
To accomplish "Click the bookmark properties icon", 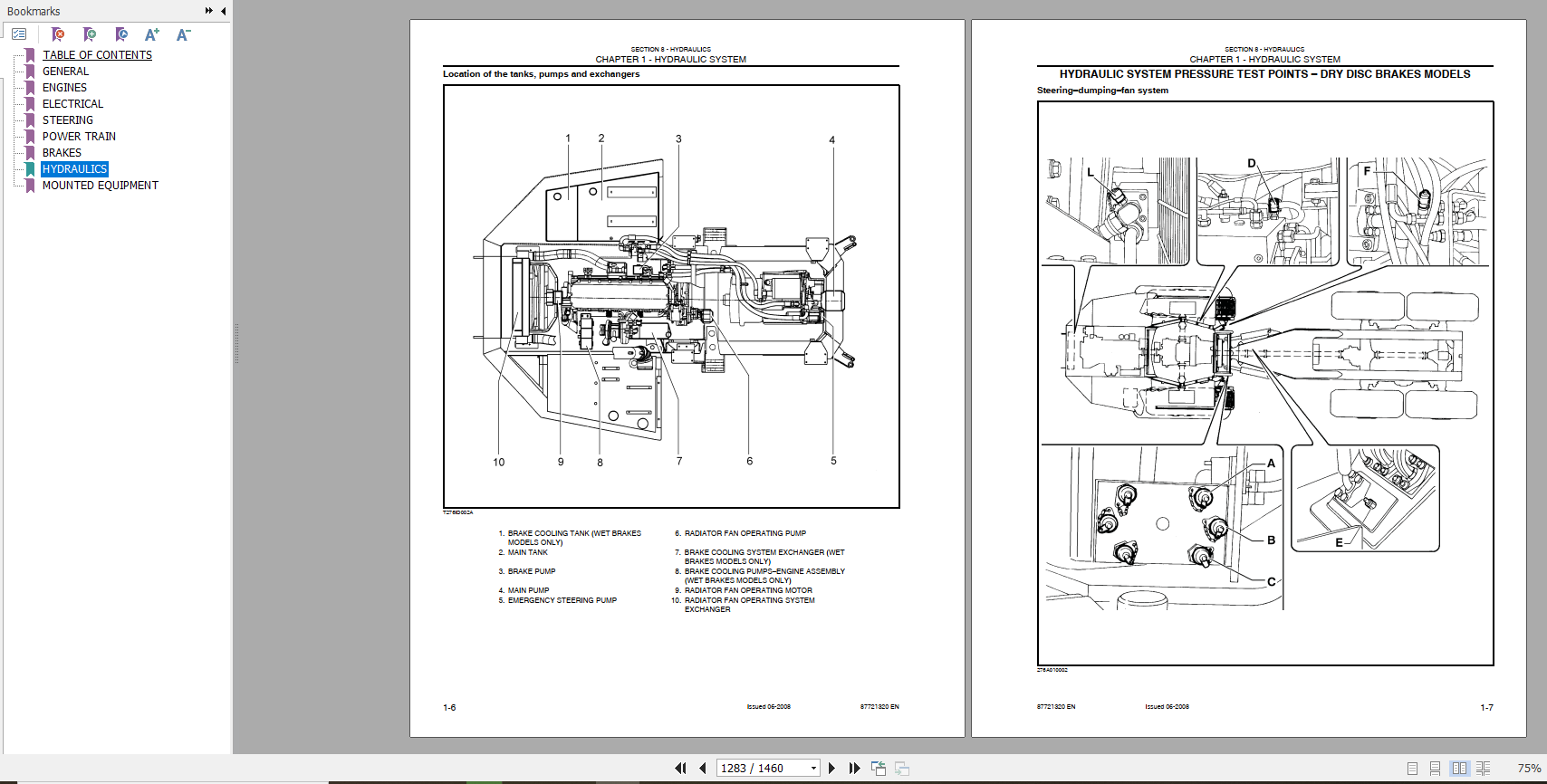I will click(x=121, y=34).
